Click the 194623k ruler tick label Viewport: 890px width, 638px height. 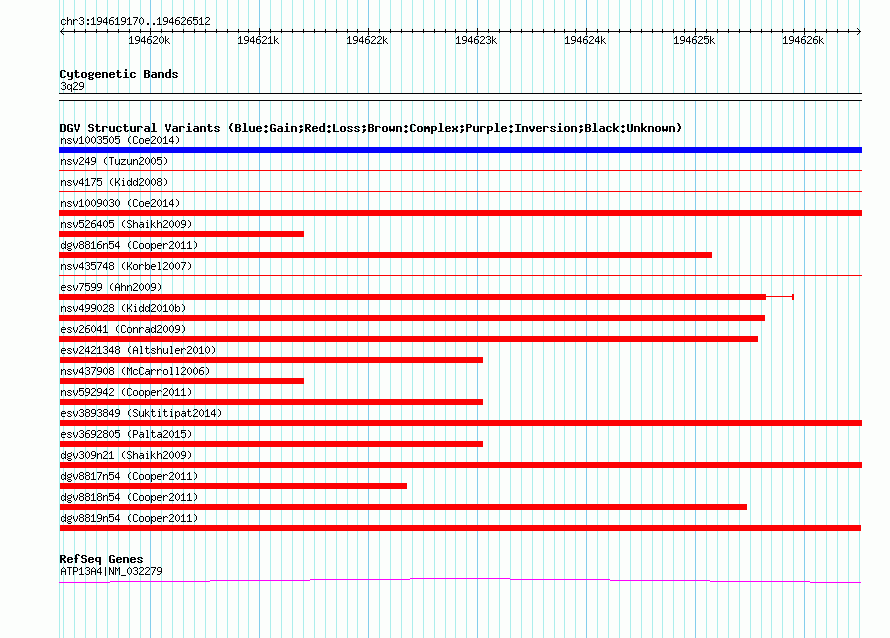tap(476, 40)
